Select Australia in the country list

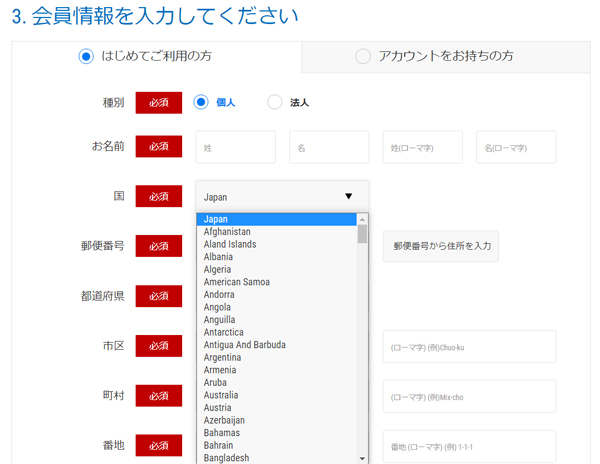click(x=276, y=395)
